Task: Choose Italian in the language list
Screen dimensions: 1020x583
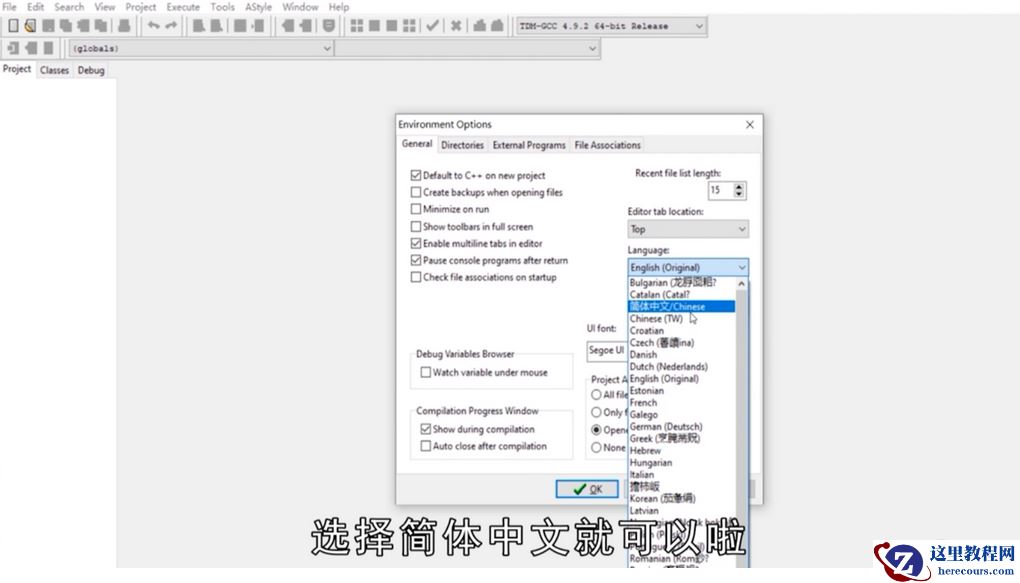Action: [x=682, y=475]
